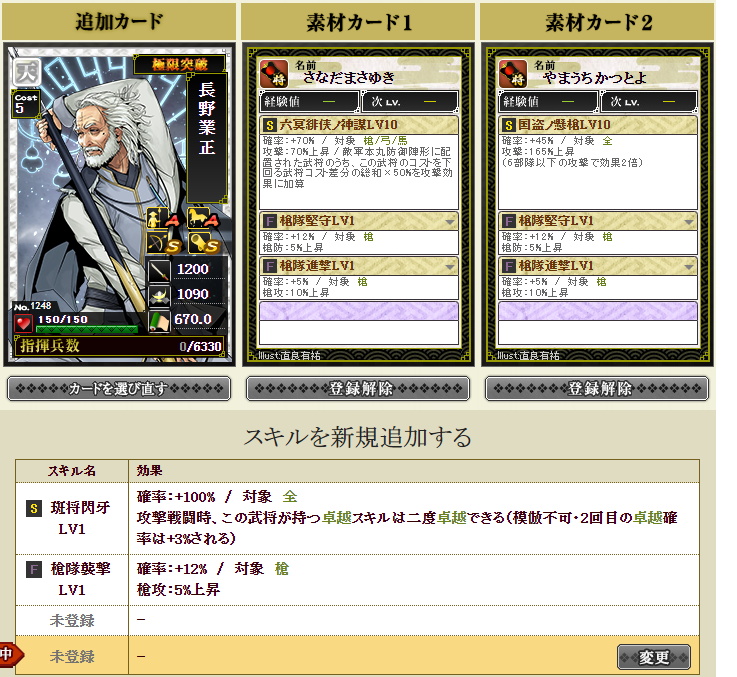This screenshot has height=677, width=737.
Task: Click 登録解除 under 素材カード1
Action: (x=358, y=389)
